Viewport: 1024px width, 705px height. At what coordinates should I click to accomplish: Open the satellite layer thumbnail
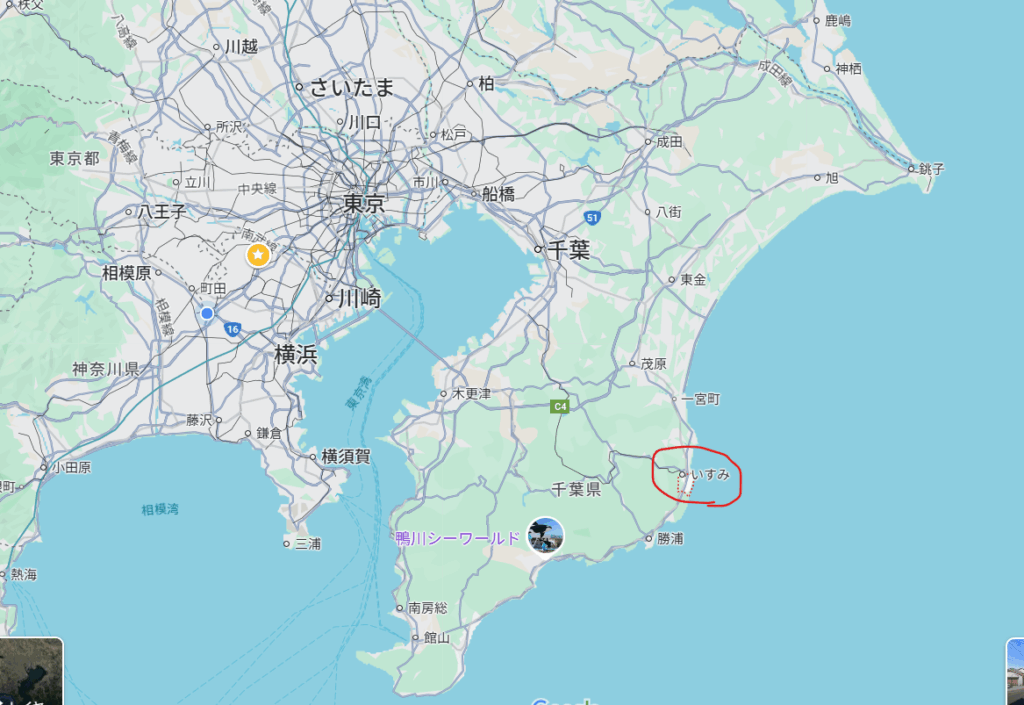pyautogui.click(x=31, y=671)
